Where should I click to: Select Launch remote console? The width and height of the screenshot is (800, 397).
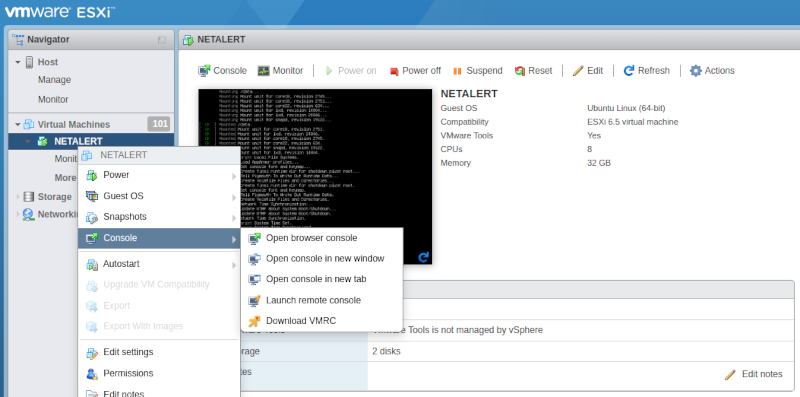322,300
